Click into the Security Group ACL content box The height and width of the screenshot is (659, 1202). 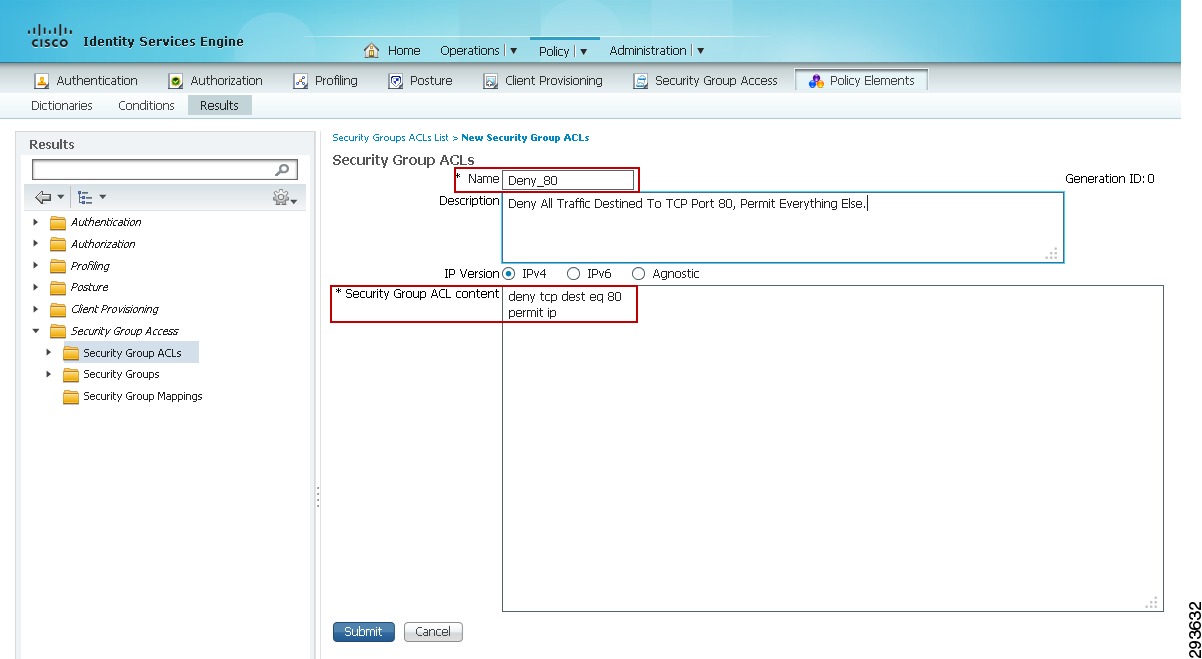pos(832,448)
